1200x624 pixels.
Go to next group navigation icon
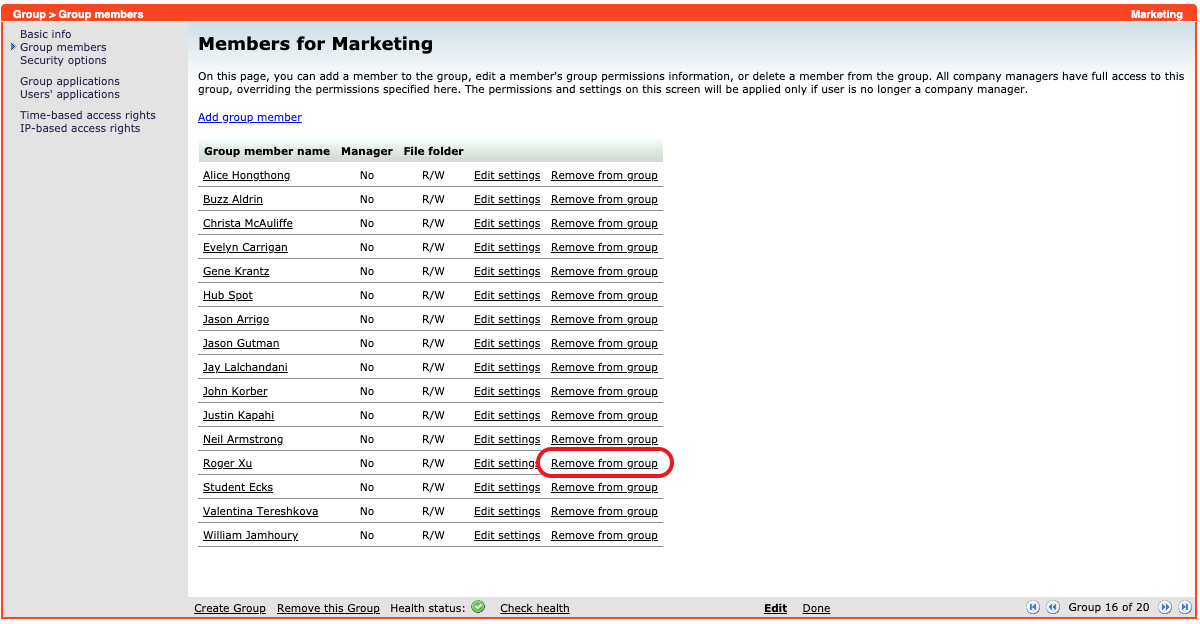click(1165, 607)
